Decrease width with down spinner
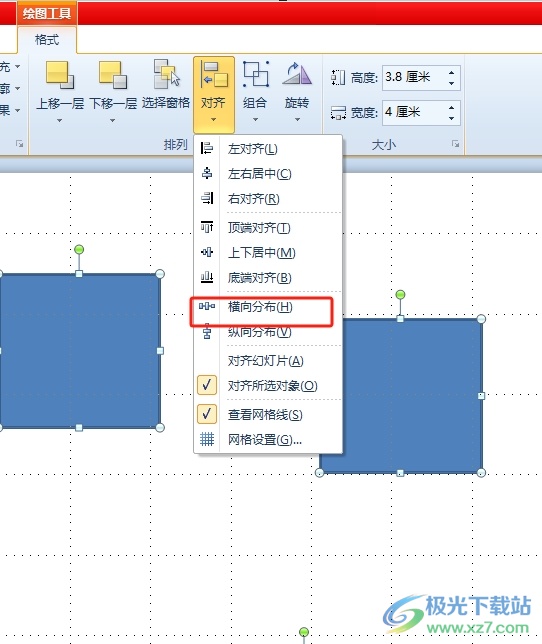The image size is (542, 644). click(451, 118)
